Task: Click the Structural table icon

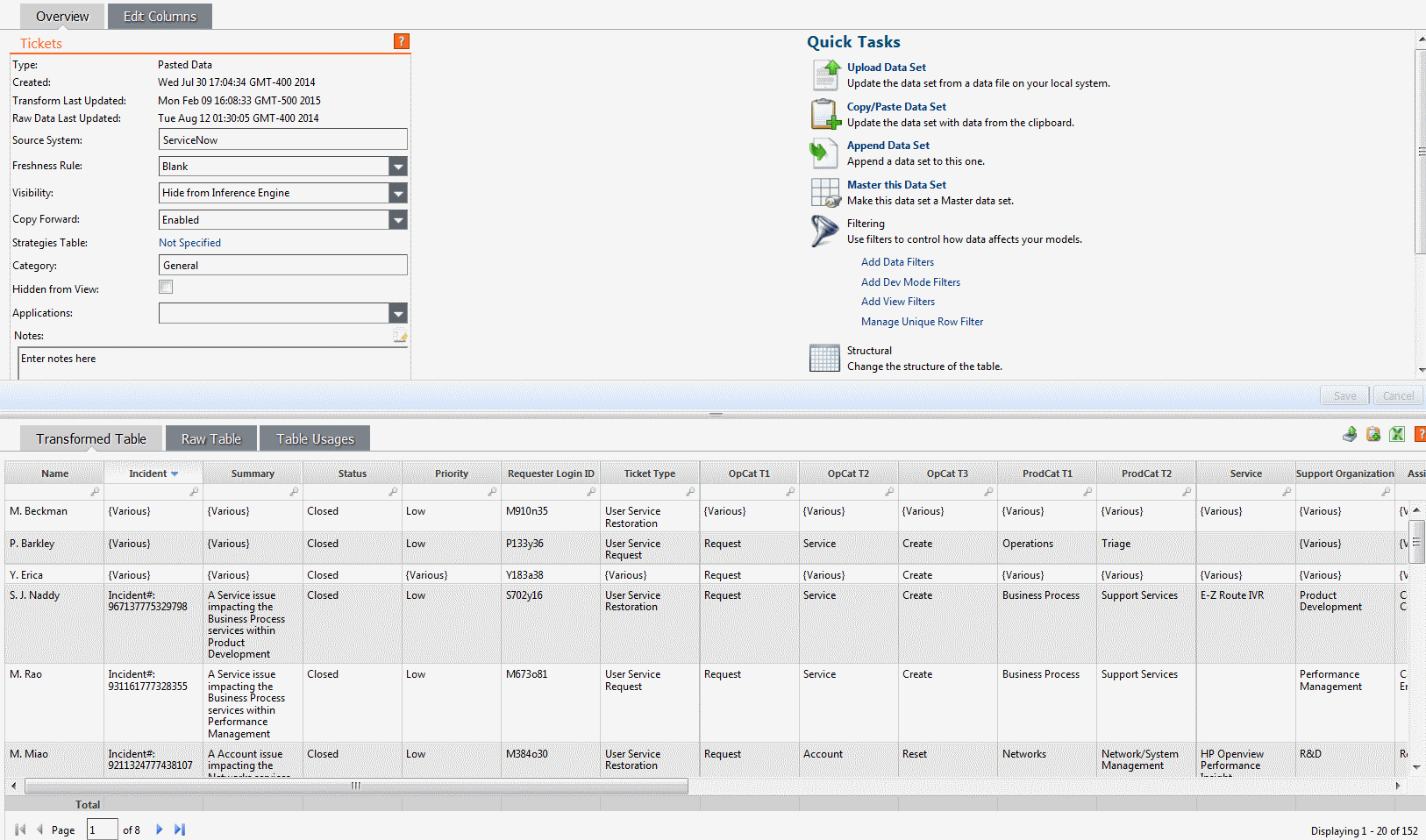Action: point(824,358)
